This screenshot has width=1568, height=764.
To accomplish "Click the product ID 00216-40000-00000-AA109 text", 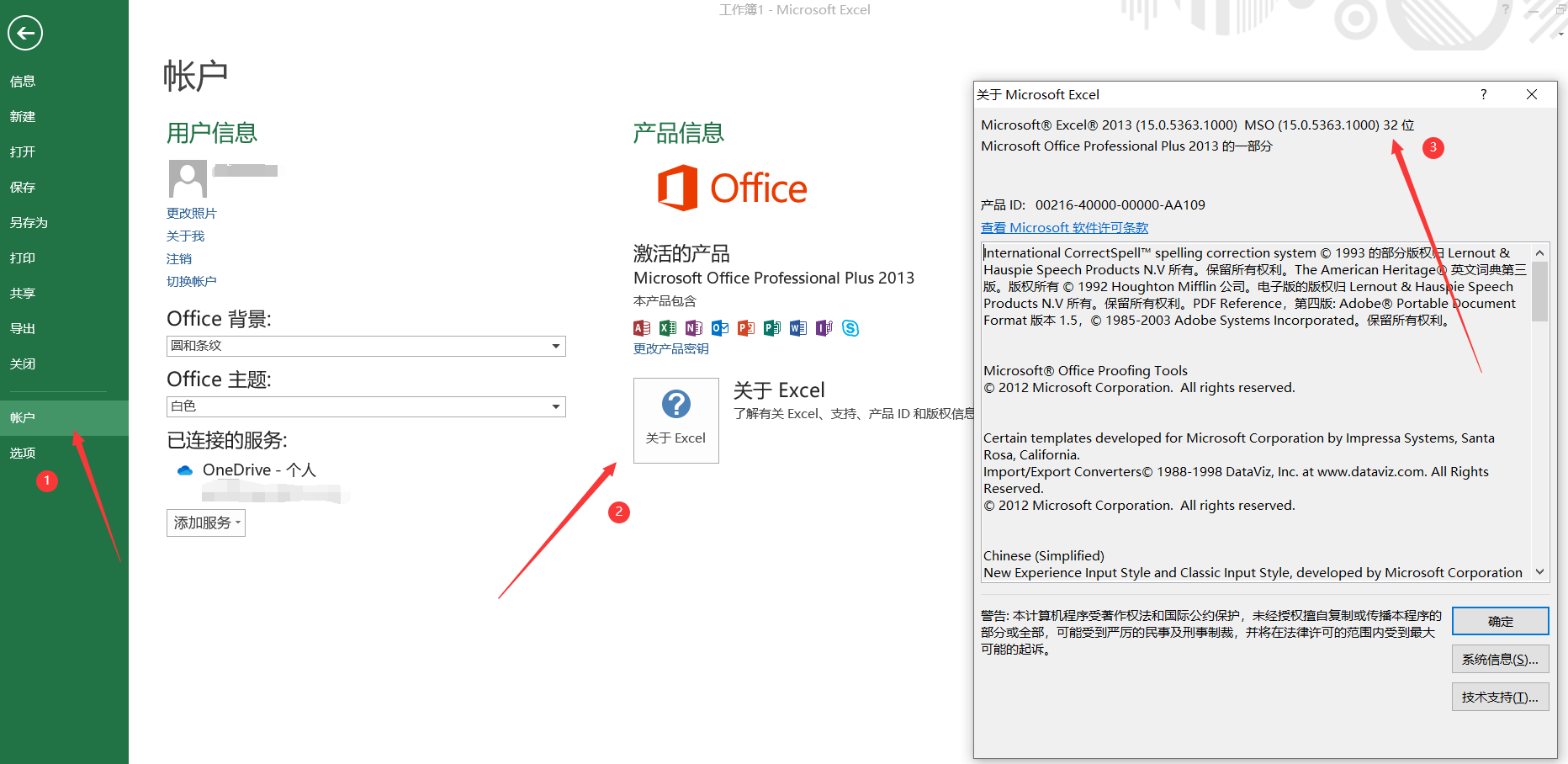I will [1120, 205].
